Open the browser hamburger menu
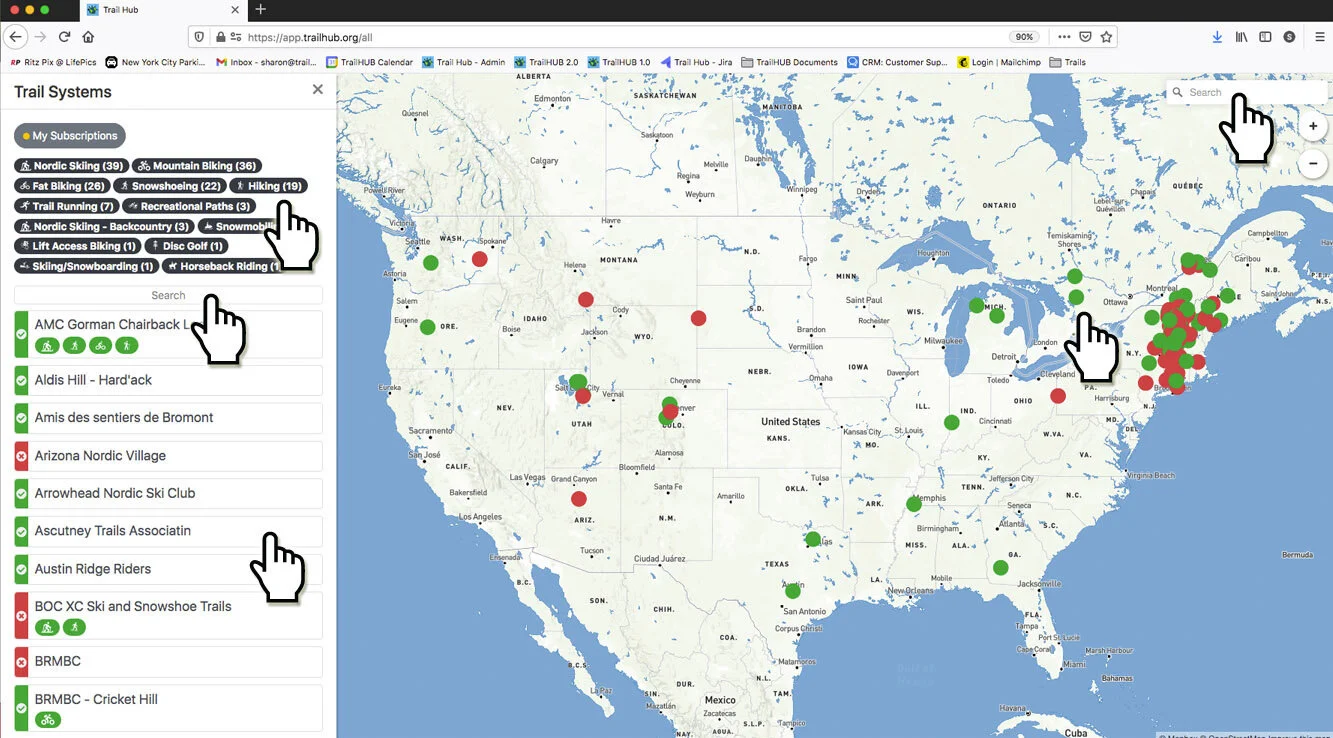Viewport: 1333px width, 738px height. pyautogui.click(x=1318, y=36)
